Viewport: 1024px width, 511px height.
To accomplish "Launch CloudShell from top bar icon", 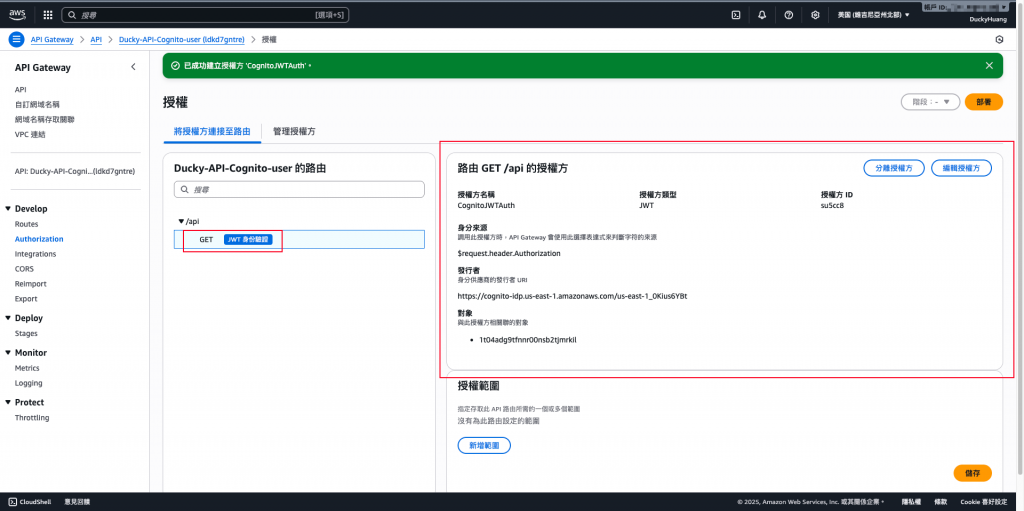I will coord(735,14).
